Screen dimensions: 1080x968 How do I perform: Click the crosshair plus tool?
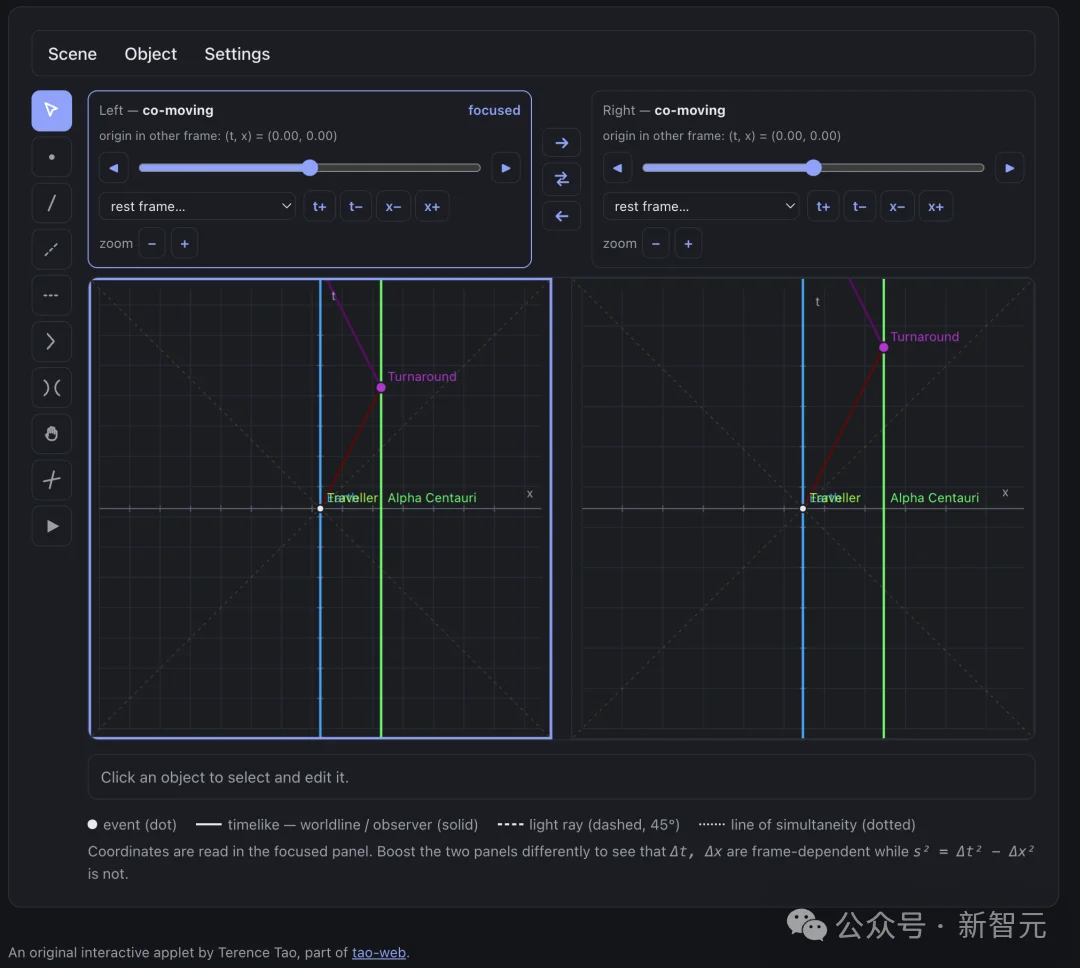52,480
